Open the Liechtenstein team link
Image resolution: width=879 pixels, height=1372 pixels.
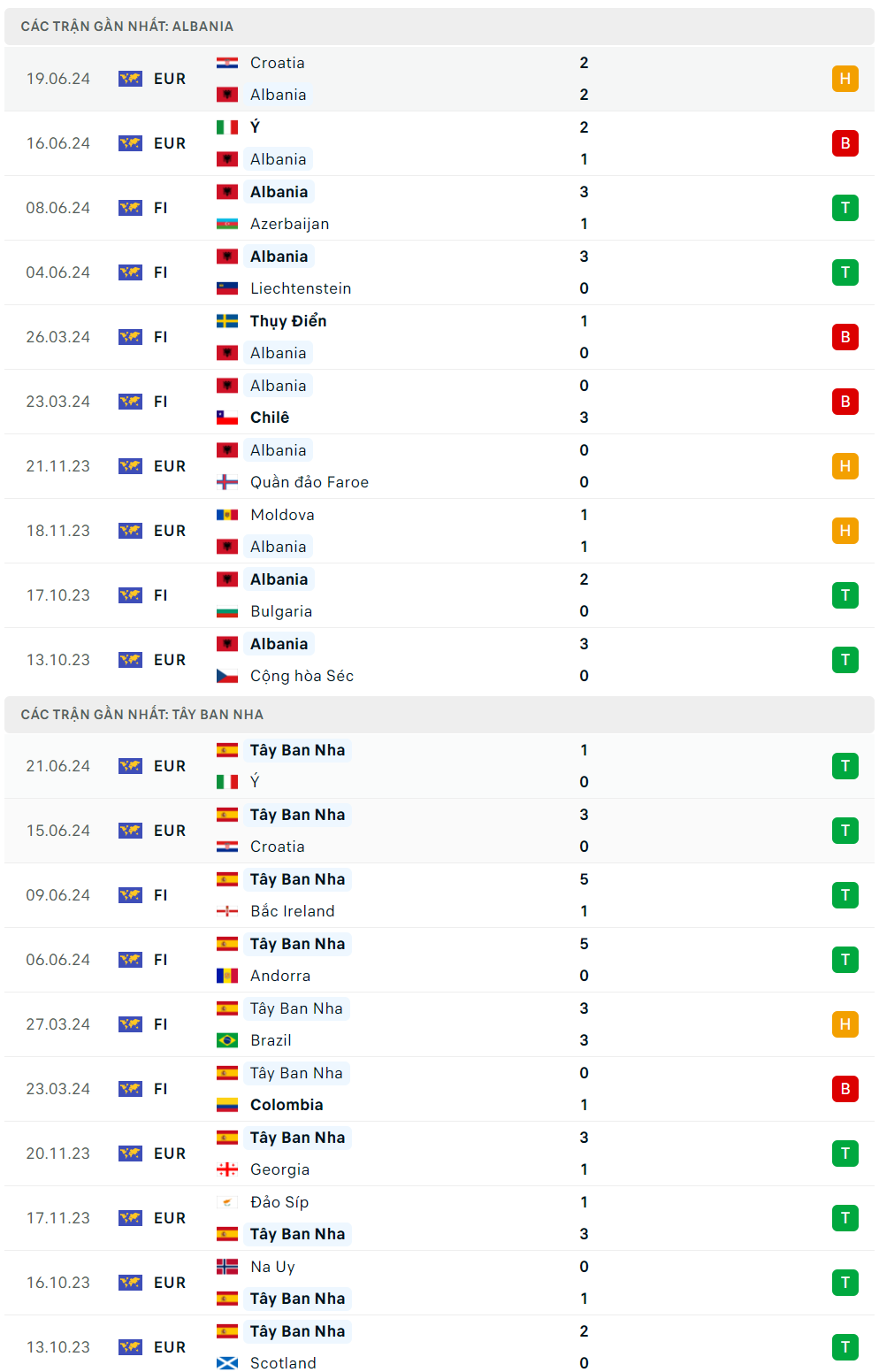301,288
